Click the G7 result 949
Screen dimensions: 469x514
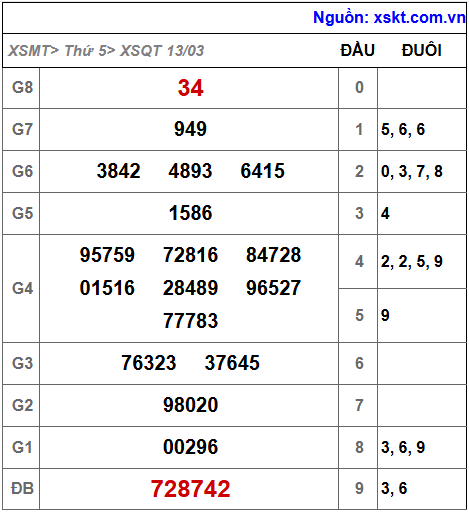190,129
